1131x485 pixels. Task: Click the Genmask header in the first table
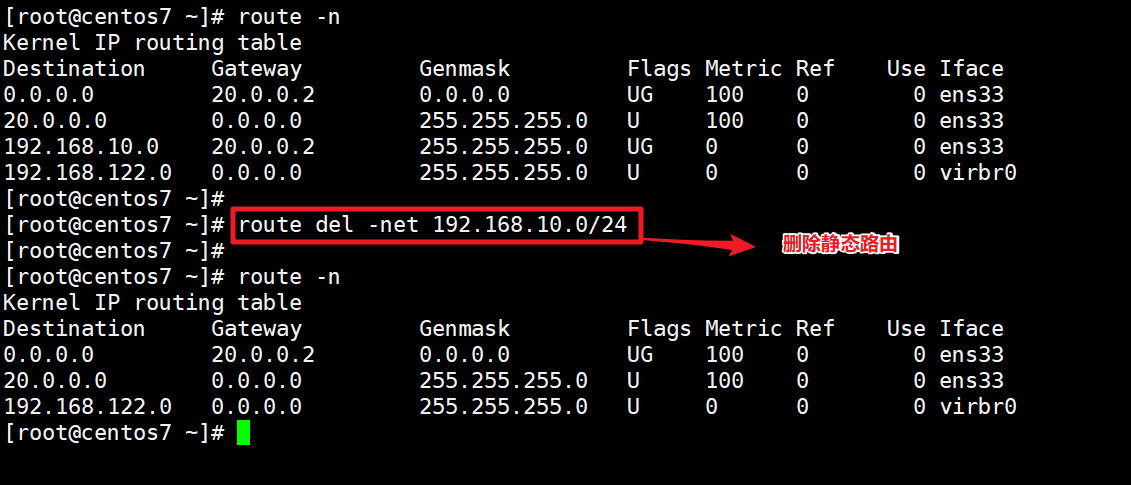click(464, 69)
